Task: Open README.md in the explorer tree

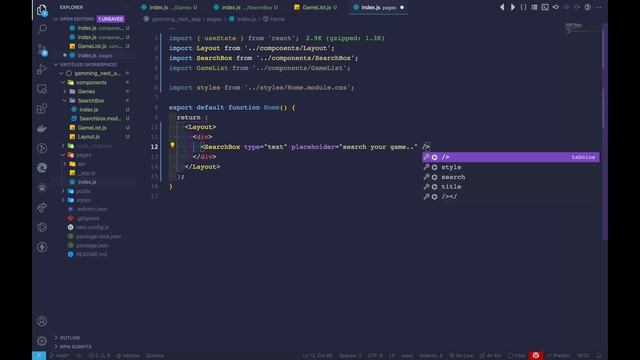Action: [91, 254]
